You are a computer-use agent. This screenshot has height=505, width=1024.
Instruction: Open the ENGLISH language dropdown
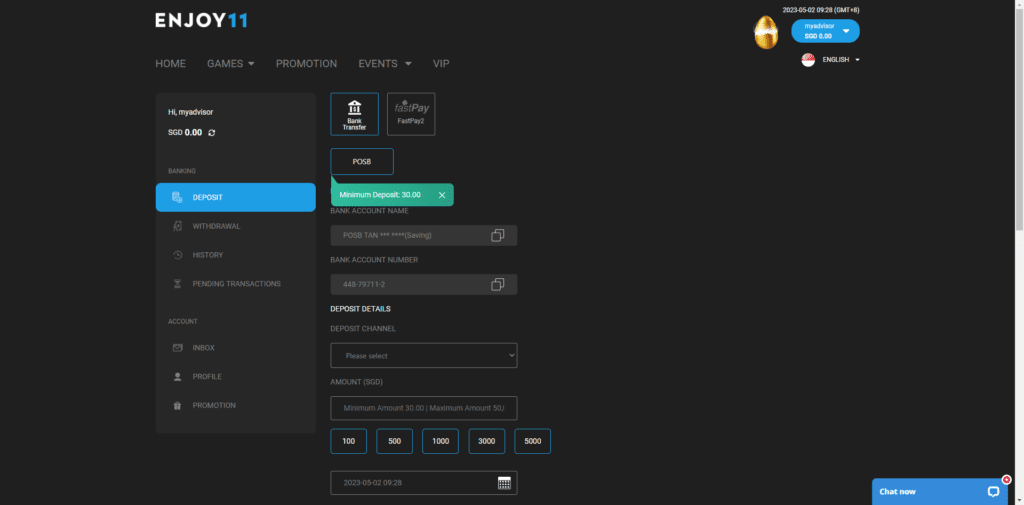click(x=840, y=59)
